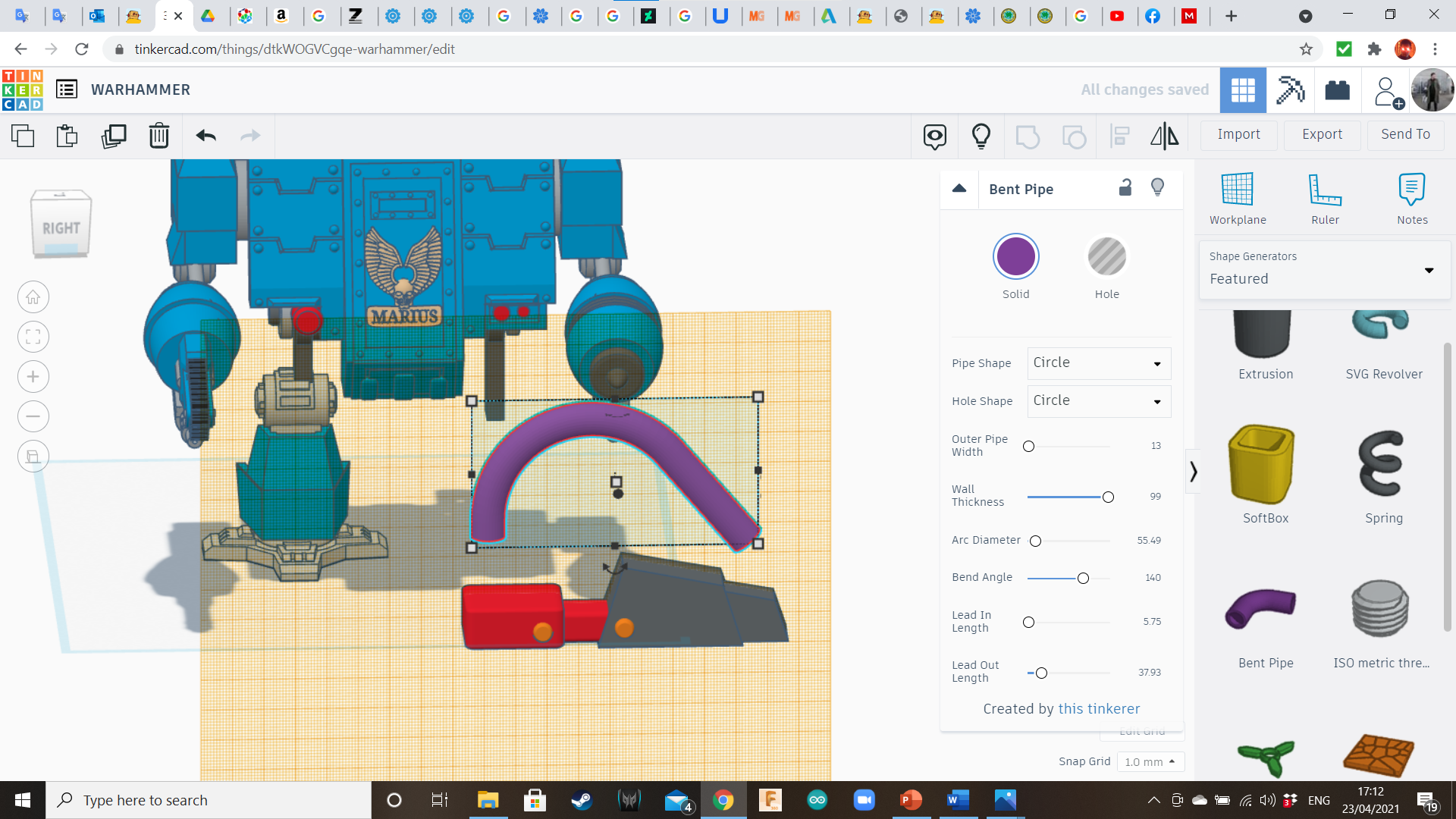Set the shape to Hole
The image size is (1456, 819).
[1106, 258]
